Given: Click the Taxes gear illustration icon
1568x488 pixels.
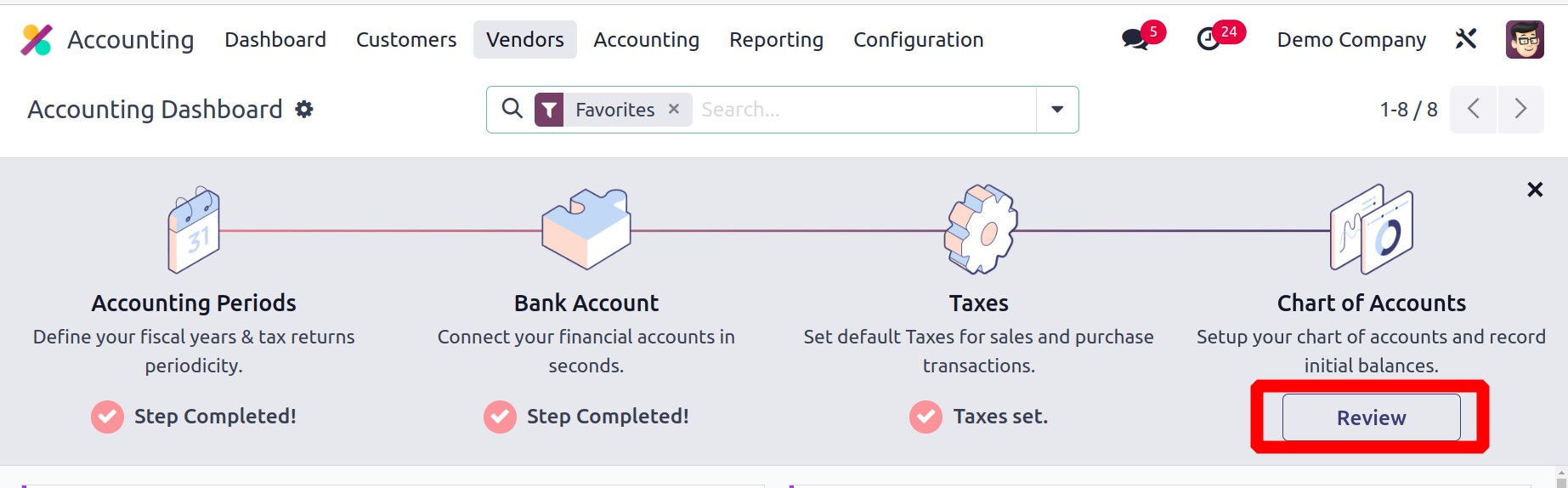Looking at the screenshot, I should 980,230.
